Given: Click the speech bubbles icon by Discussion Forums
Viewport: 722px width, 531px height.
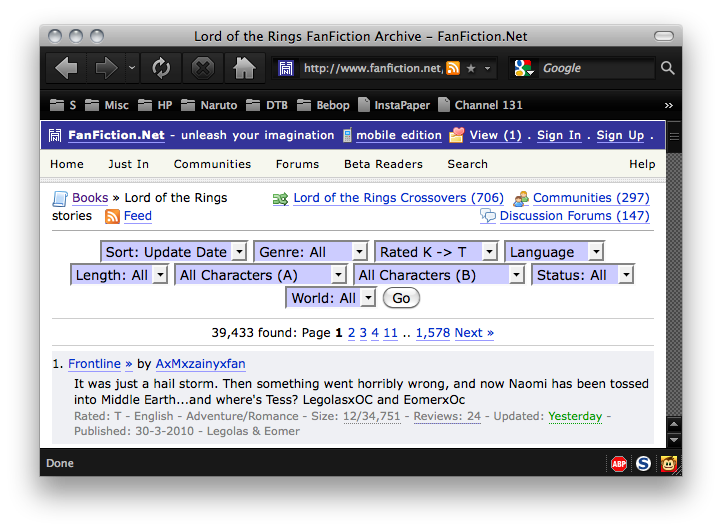Looking at the screenshot, I should tap(488, 216).
